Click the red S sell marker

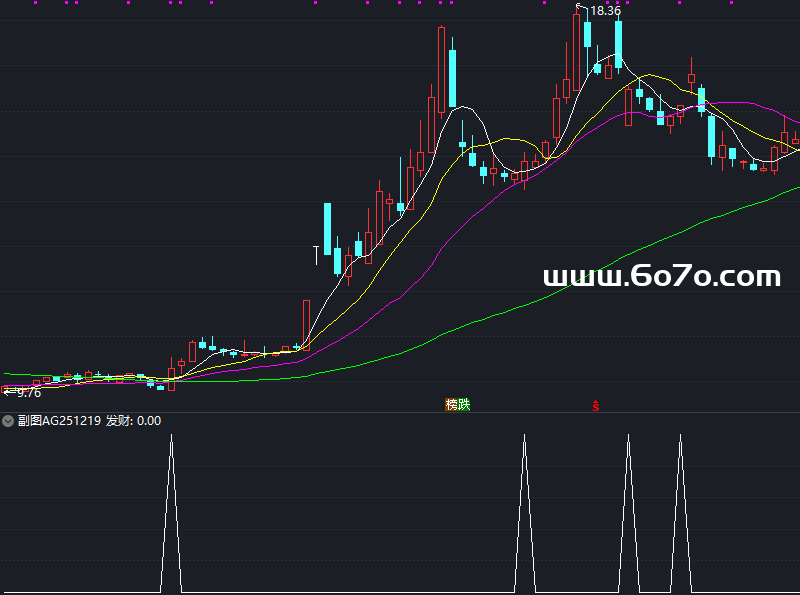(x=595, y=406)
